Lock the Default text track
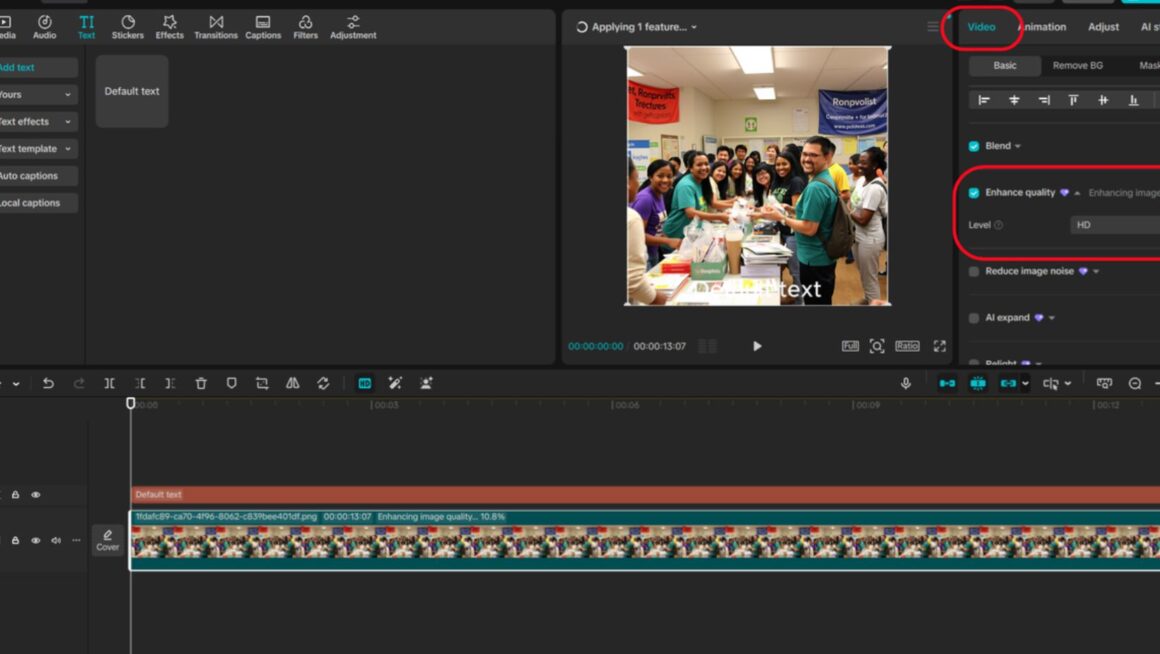Viewport: 1160px width, 654px height. tap(15, 494)
